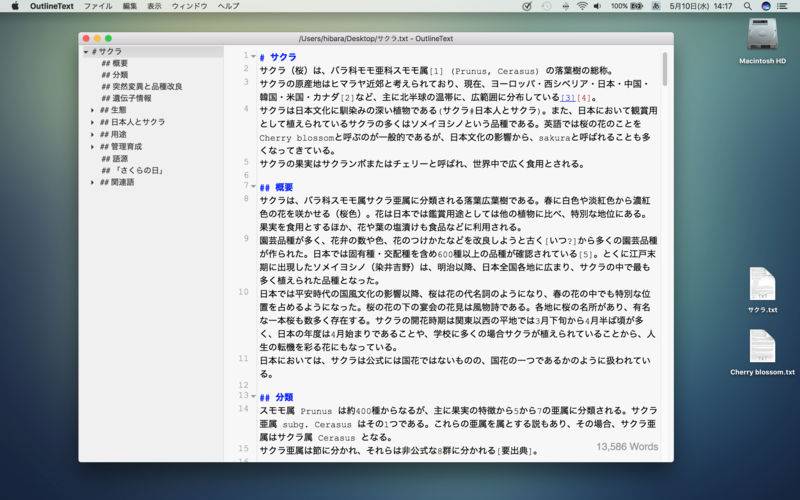Viewport: 800px width, 500px height.
Task: Select ## 突然変異と品種改良 outline row
Action: [141, 87]
